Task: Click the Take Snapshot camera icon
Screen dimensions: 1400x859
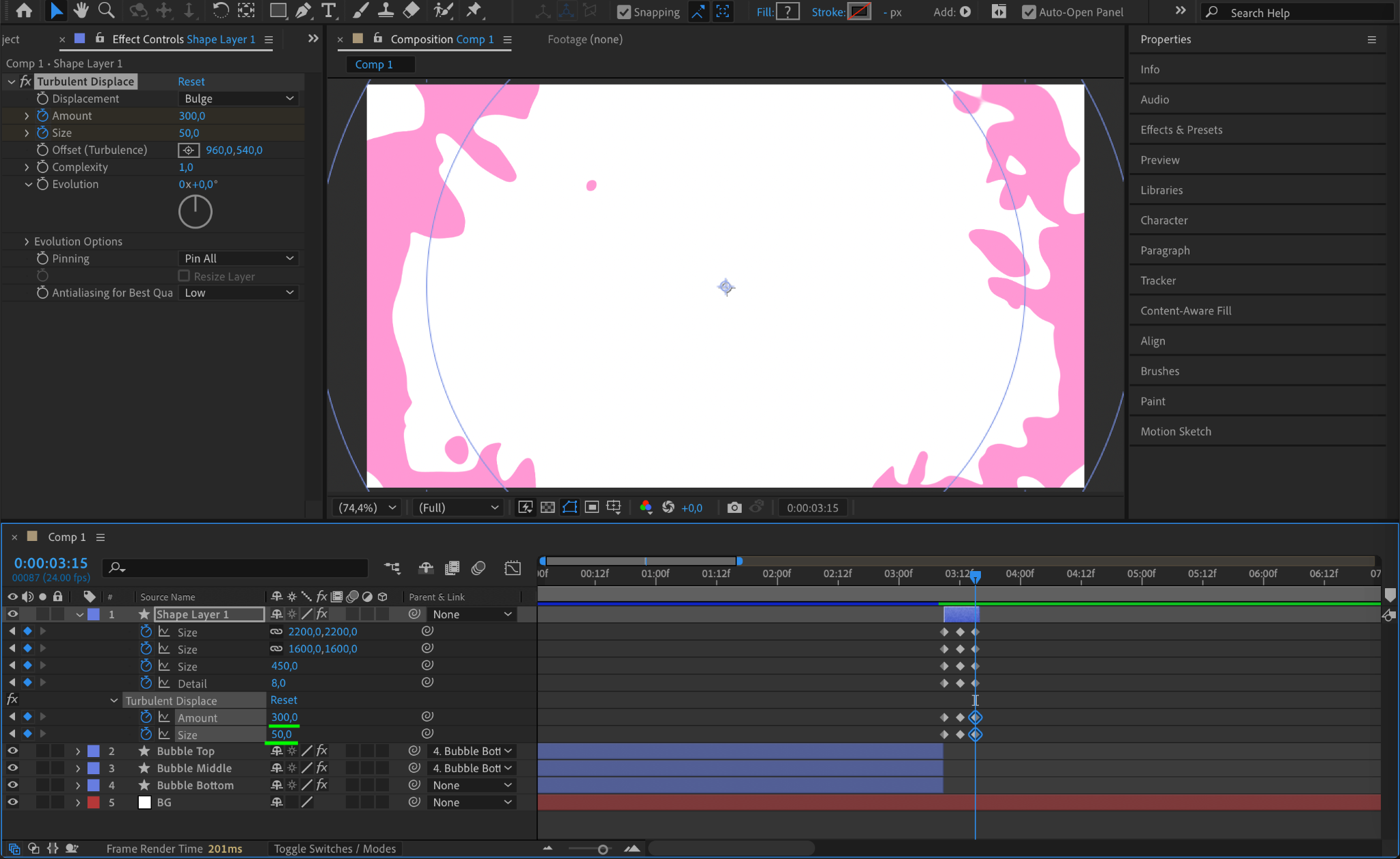Action: coord(734,507)
